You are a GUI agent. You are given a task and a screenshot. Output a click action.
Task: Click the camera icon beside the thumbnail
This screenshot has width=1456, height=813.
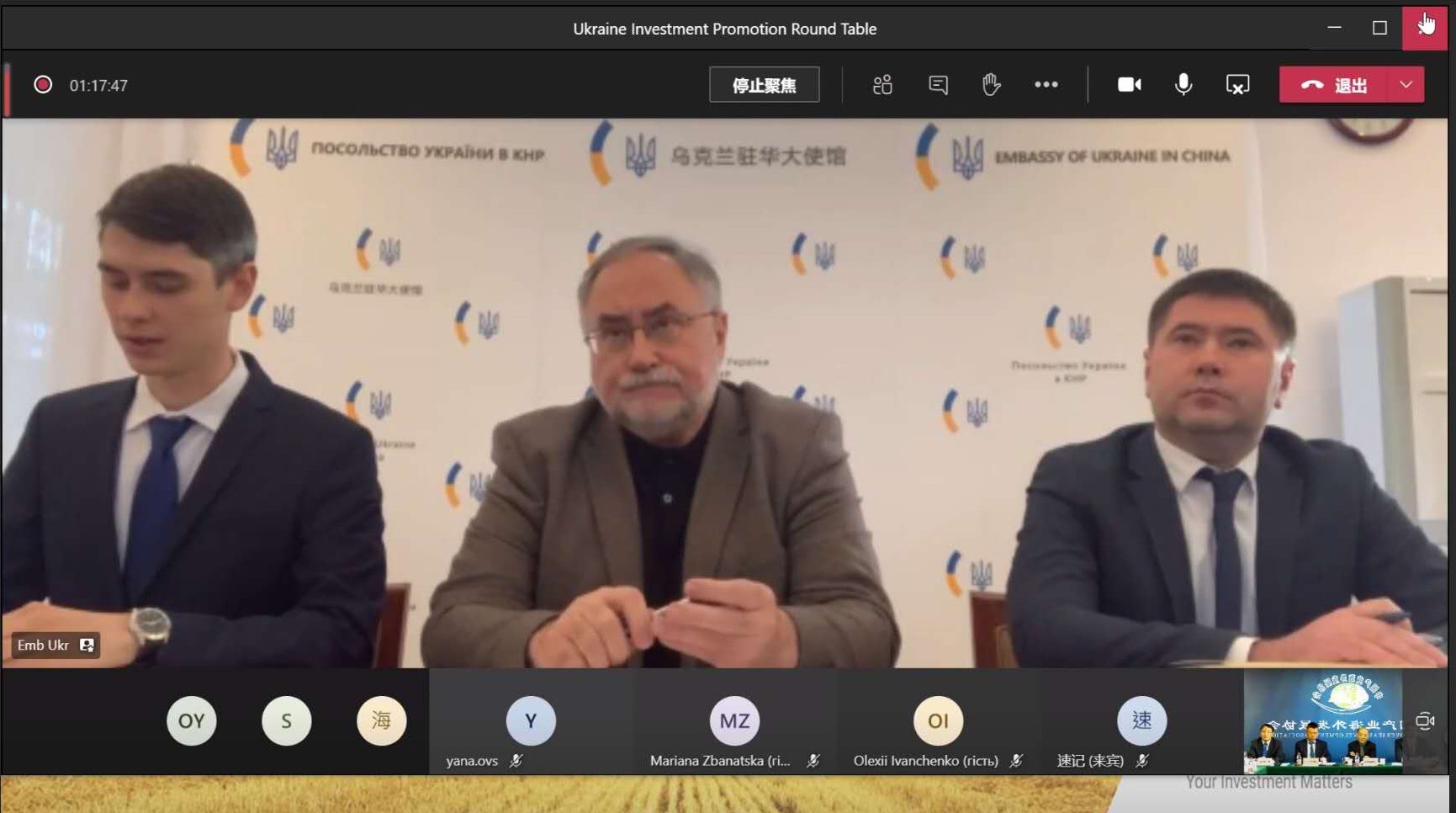(1425, 721)
